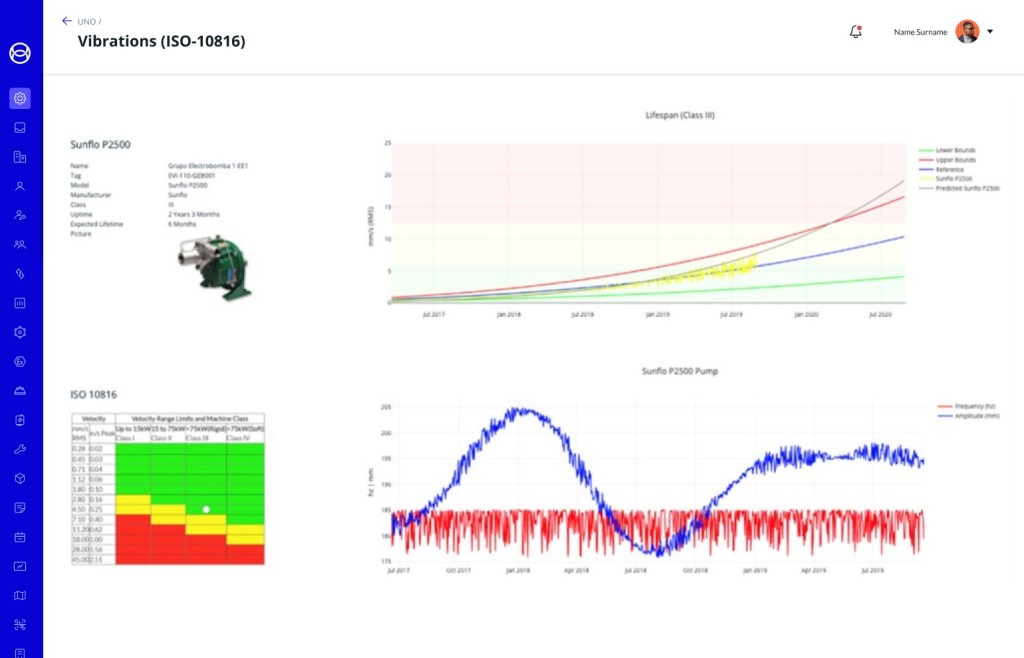Open the inbox icon in the sidebar
Image resolution: width=1024 pixels, height=658 pixels.
coord(20,128)
